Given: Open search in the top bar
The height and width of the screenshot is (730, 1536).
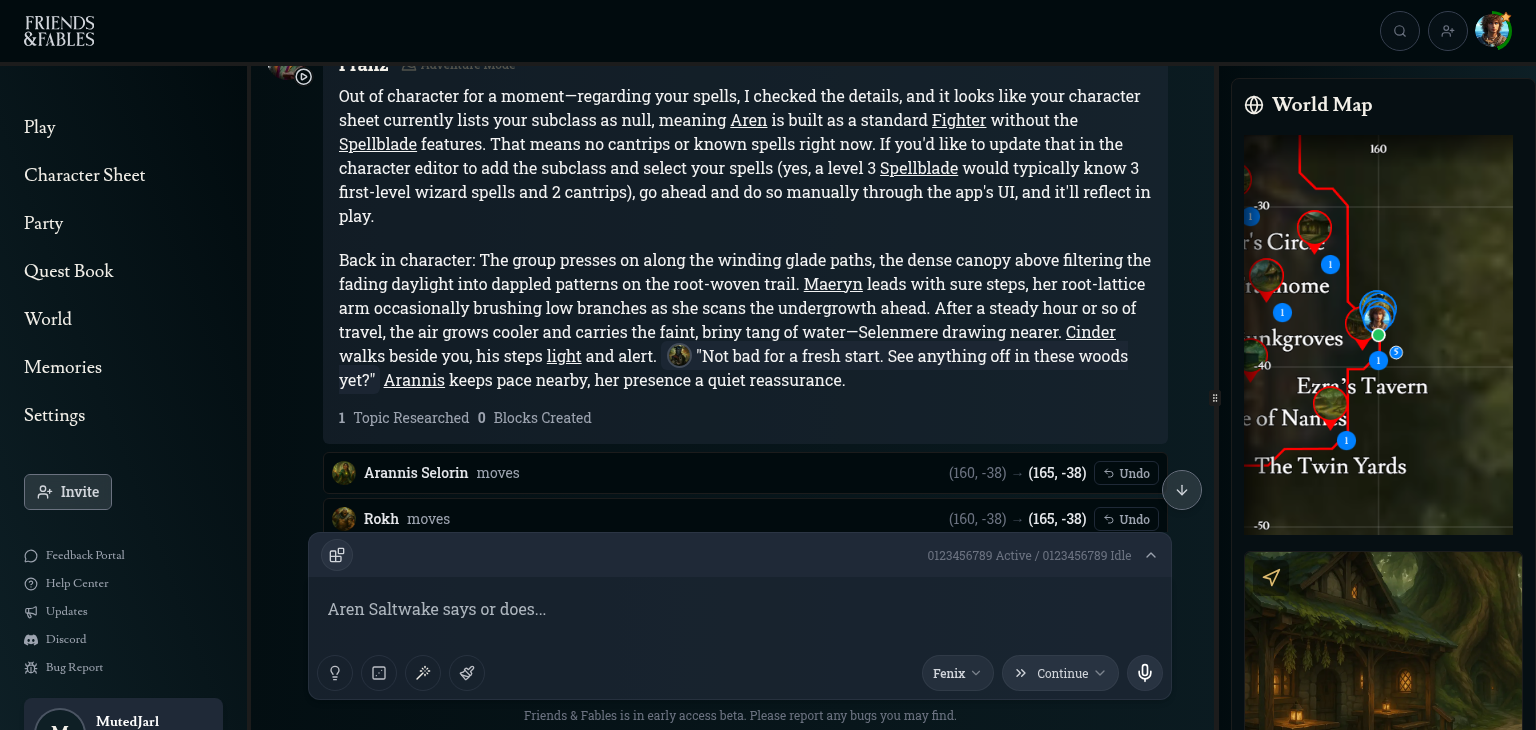Looking at the screenshot, I should 1400,31.
